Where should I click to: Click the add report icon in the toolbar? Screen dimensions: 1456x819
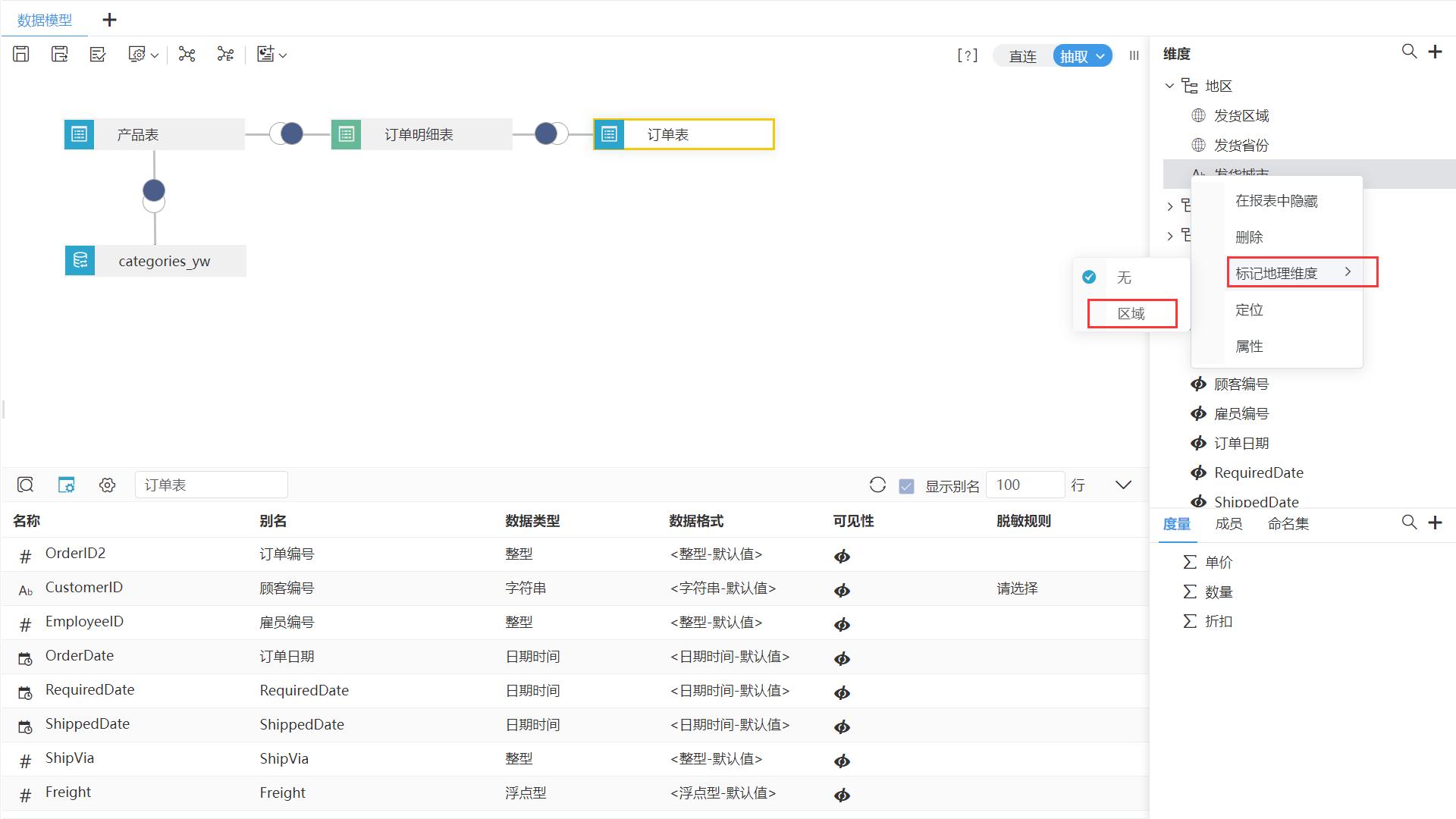click(x=265, y=55)
